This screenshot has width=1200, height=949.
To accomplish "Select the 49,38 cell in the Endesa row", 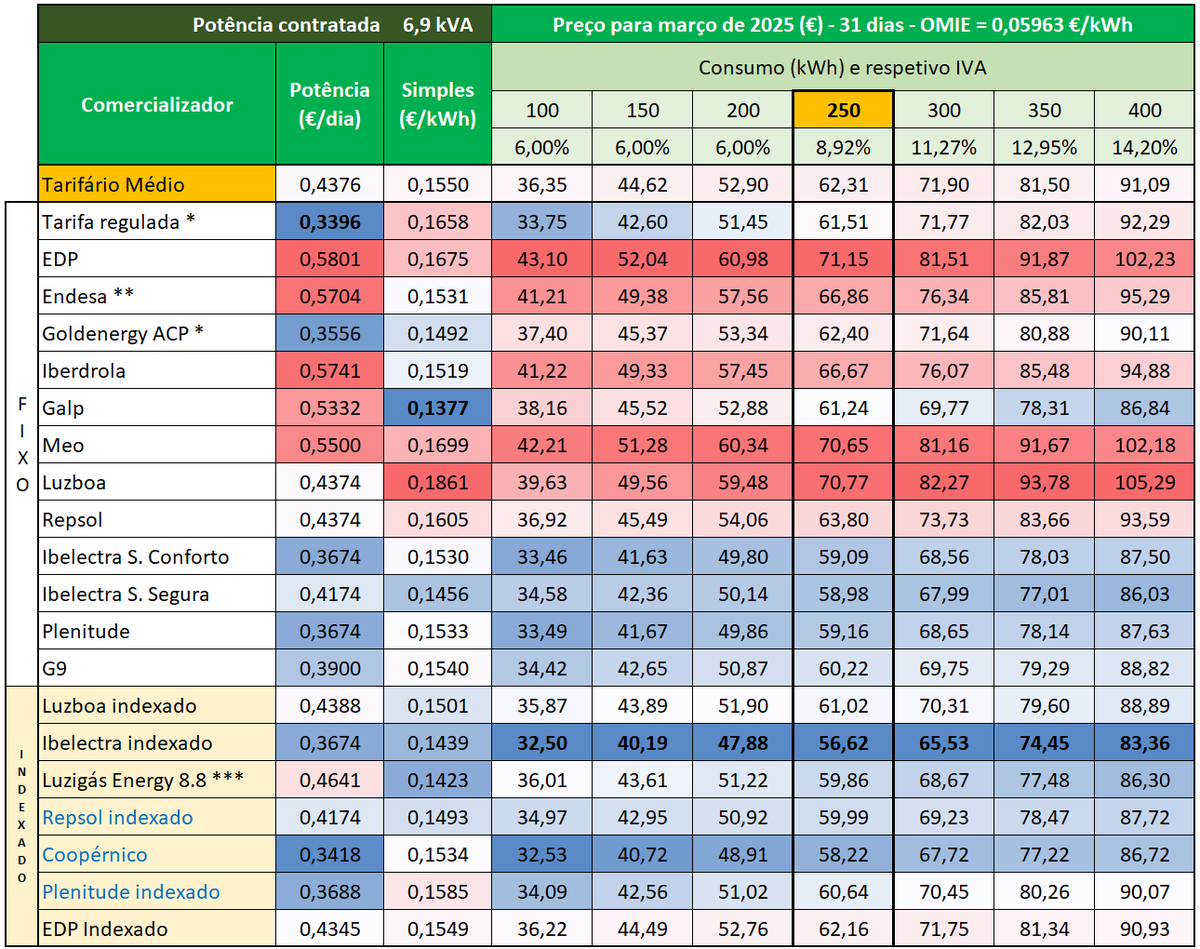I will point(642,296).
